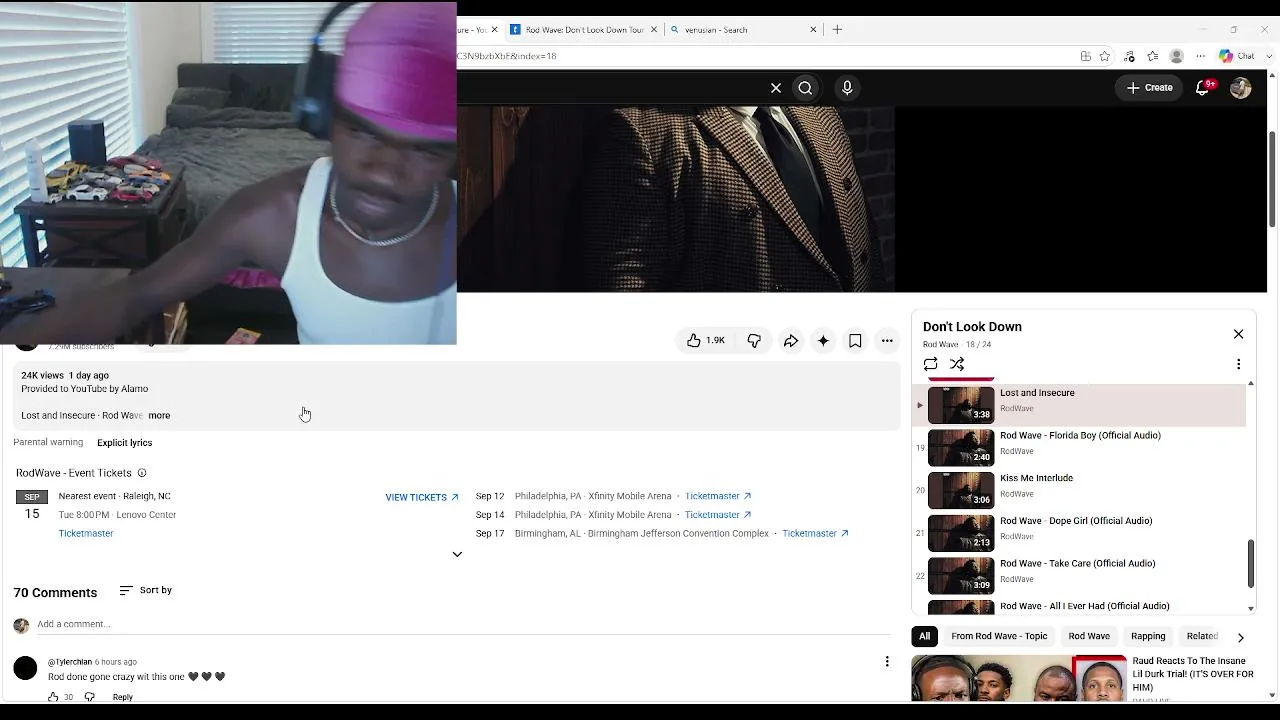Open the Ticketmaster link for the Sep 14 Philadelphia event
Image resolution: width=1280 pixels, height=720 pixels.
click(x=718, y=515)
